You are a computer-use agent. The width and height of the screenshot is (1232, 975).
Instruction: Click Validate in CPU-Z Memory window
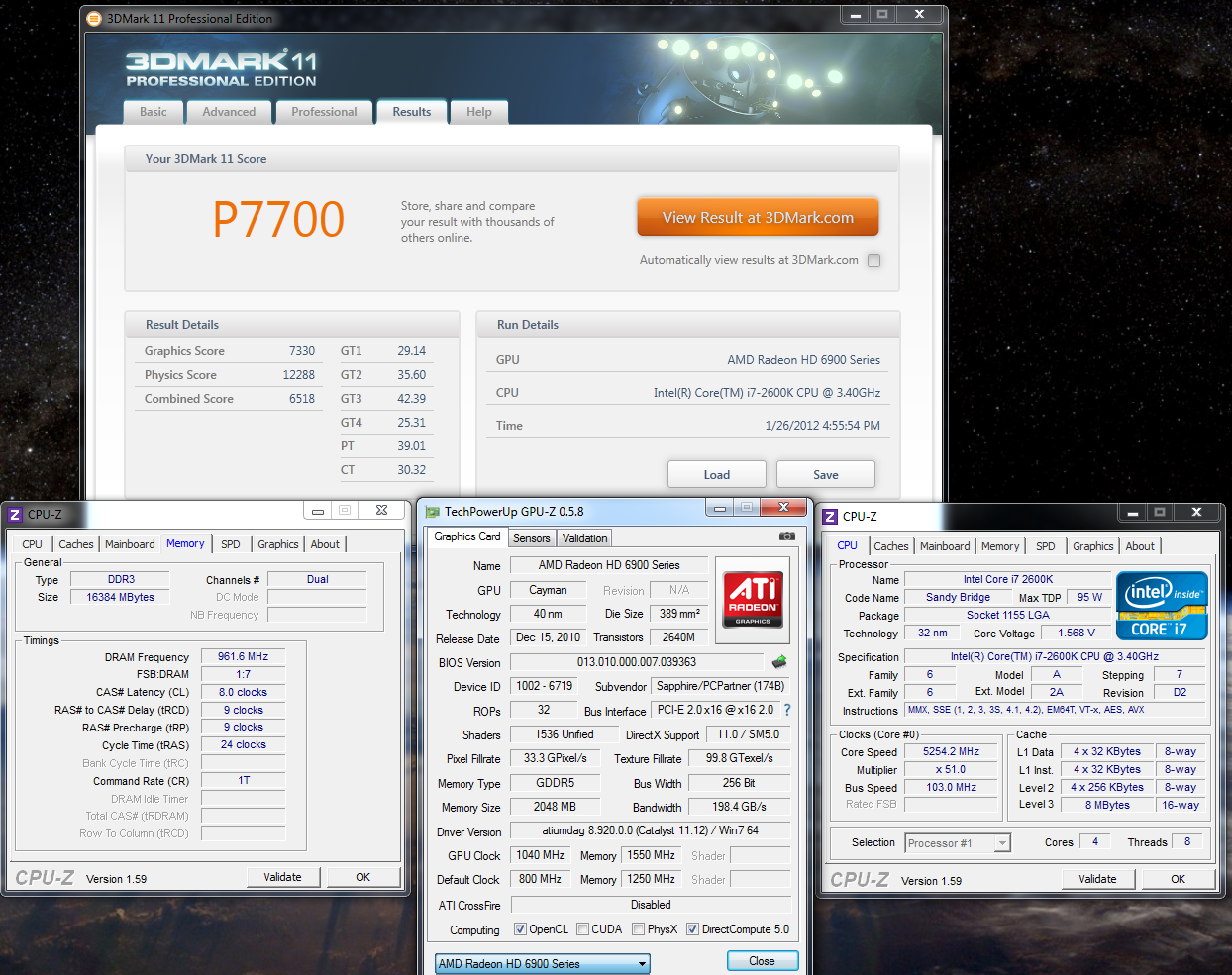coord(282,877)
